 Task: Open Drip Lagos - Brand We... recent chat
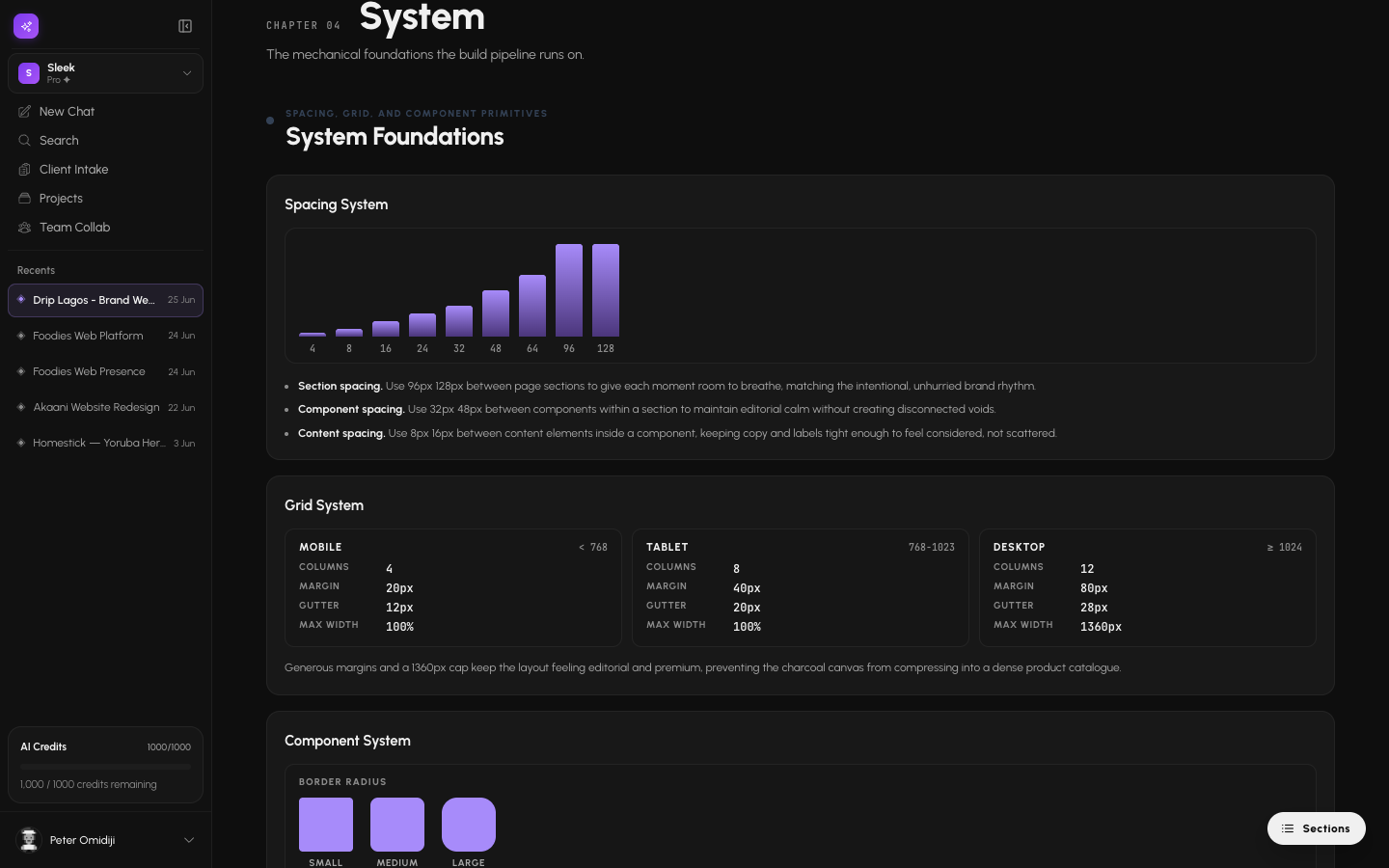click(x=105, y=300)
